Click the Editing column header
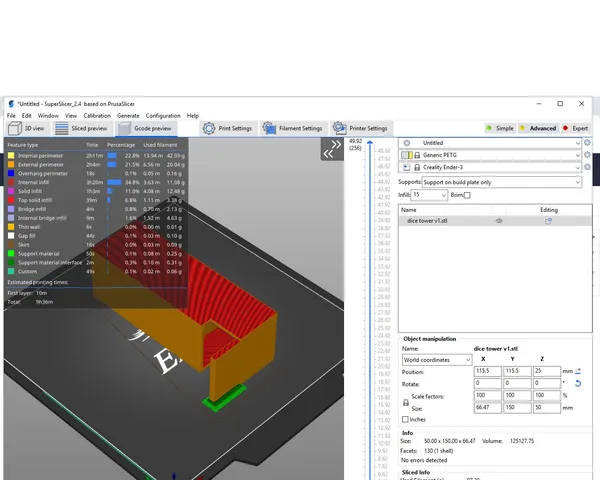This screenshot has height=480, width=600. 549,210
